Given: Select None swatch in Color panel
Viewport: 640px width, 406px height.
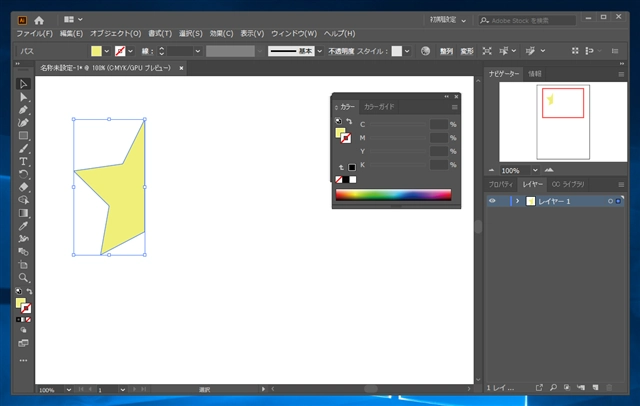Looking at the screenshot, I should click(x=339, y=180).
